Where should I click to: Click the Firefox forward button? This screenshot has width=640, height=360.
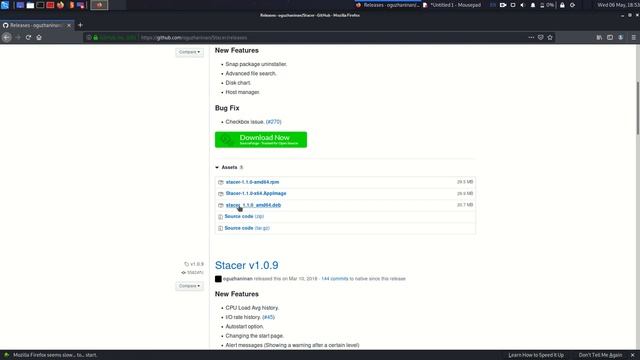[18, 37]
